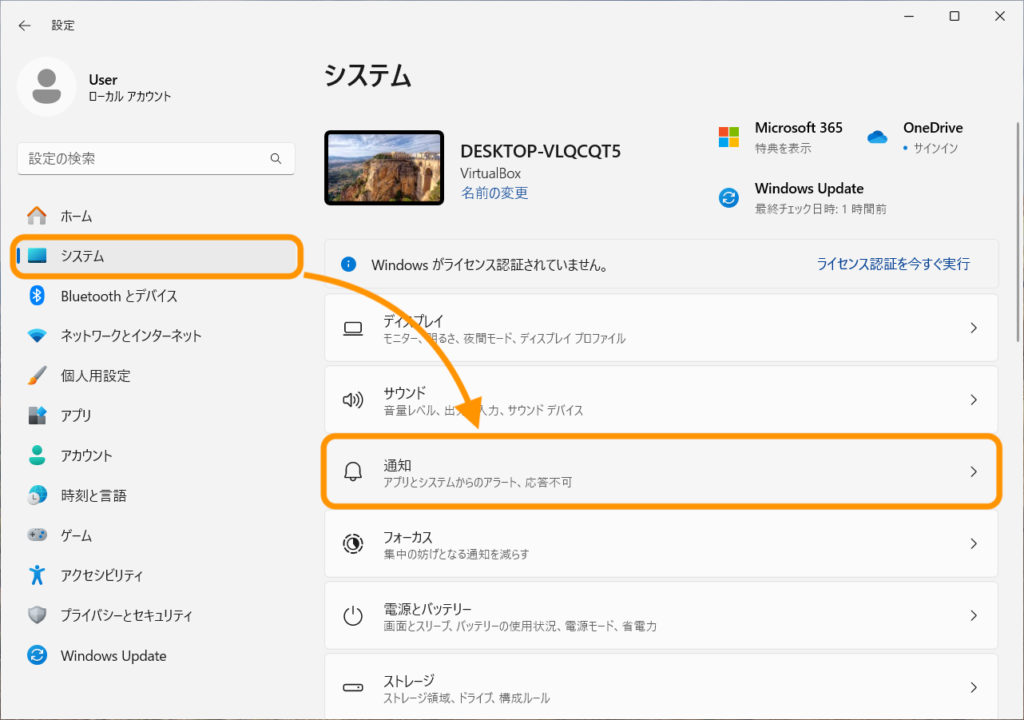Screen dimensions: 1024x720
Task: Expand the サウンド row chevron
Action: [973, 400]
